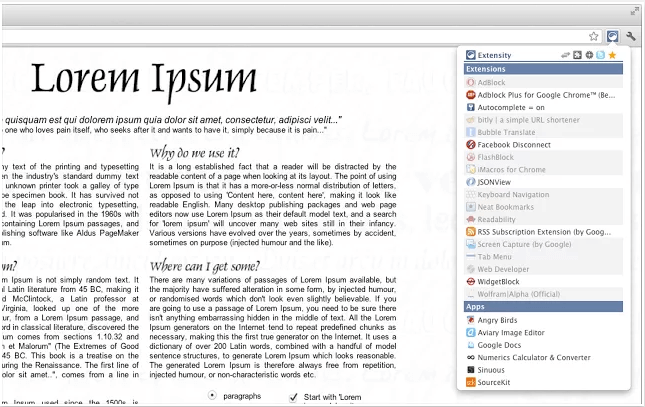Enable the Wolfram|Alpha (Official) extension
The image size is (645, 407).
coord(543,294)
